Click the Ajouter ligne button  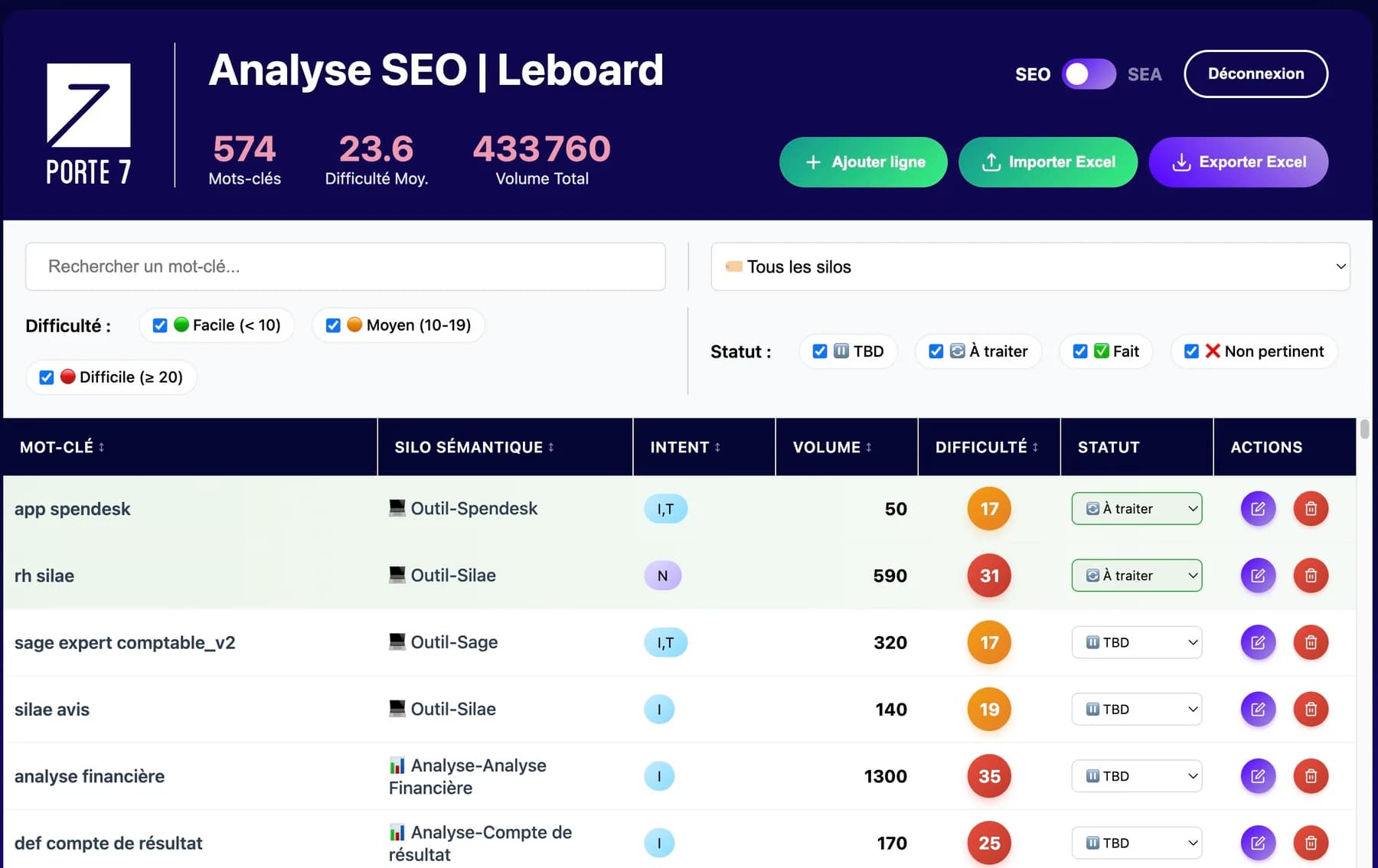tap(864, 162)
